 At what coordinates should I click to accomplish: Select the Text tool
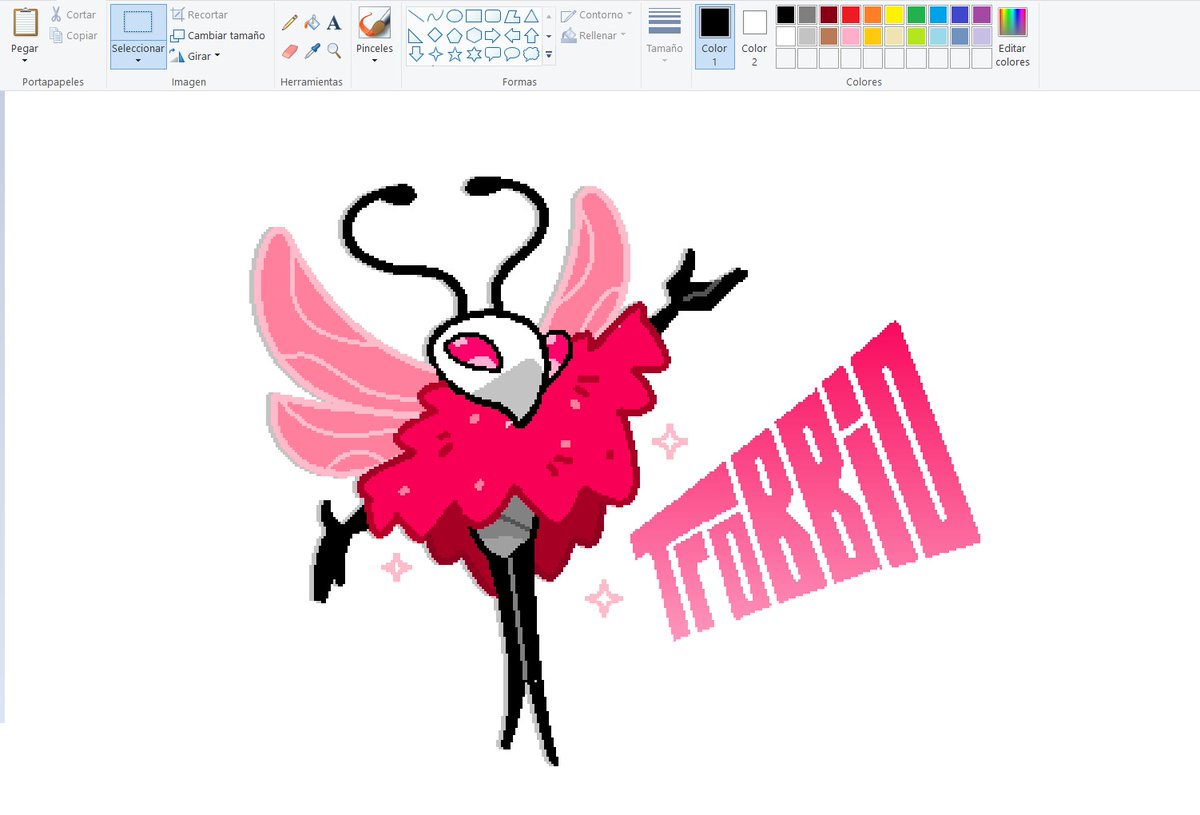(334, 21)
